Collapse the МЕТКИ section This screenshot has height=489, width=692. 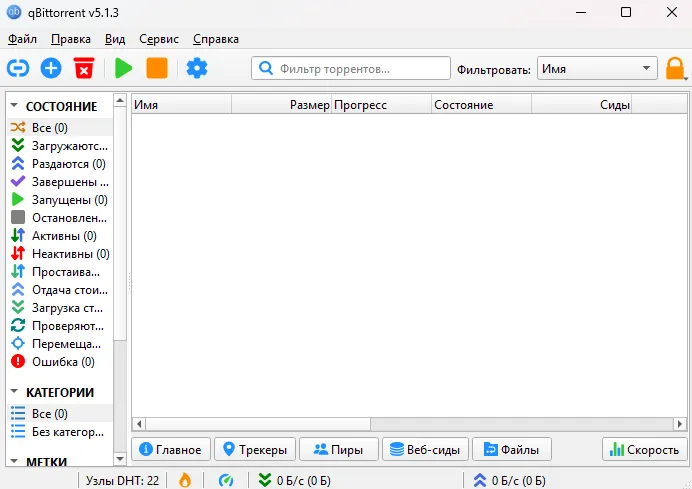click(x=14, y=462)
